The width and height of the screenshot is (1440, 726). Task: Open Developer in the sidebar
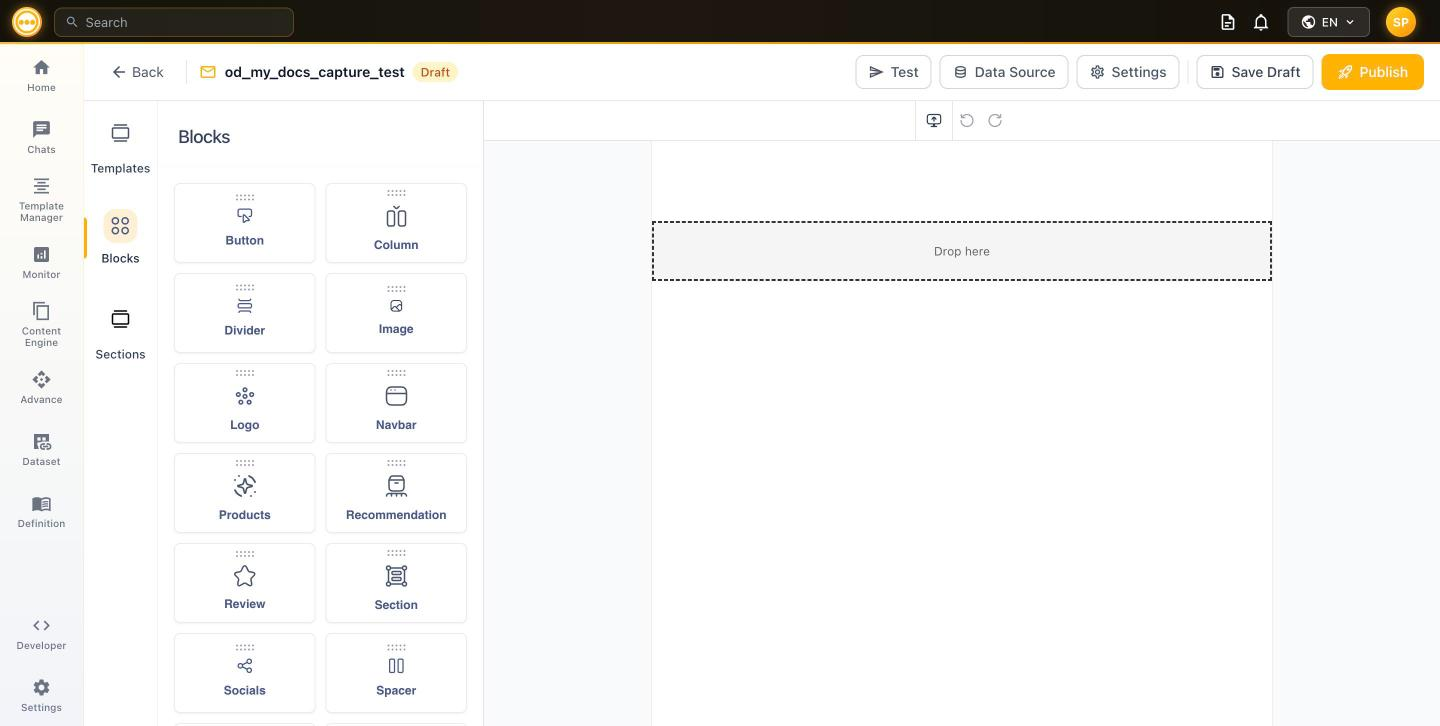[x=41, y=633]
